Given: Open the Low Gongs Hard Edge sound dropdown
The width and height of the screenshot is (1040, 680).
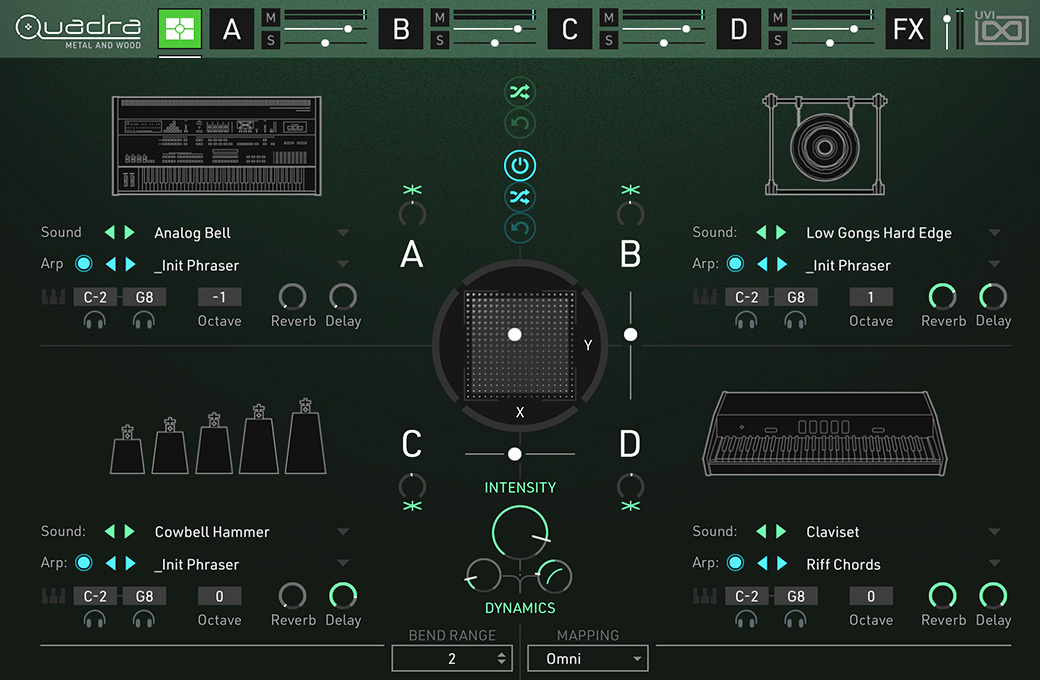Looking at the screenshot, I should click(x=994, y=233).
